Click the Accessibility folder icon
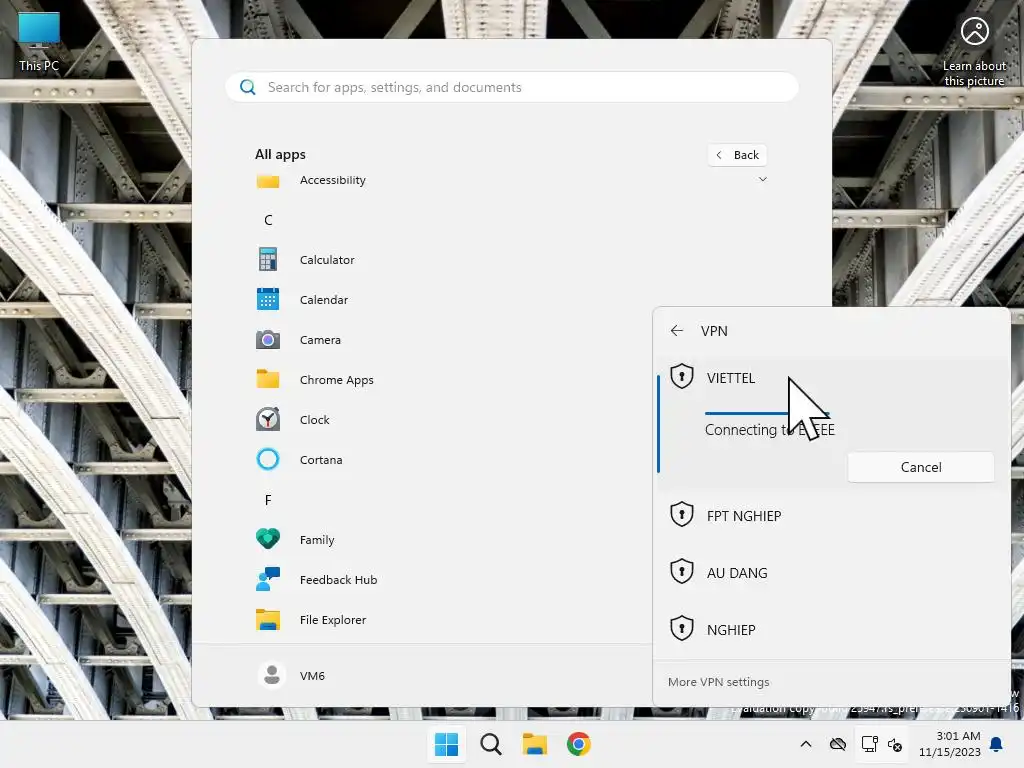1024x768 pixels. click(268, 182)
